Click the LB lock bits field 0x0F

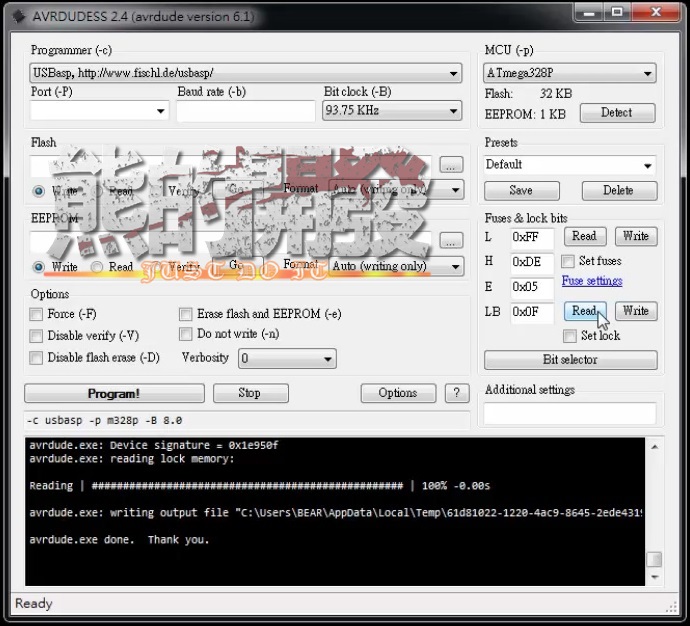(x=532, y=312)
